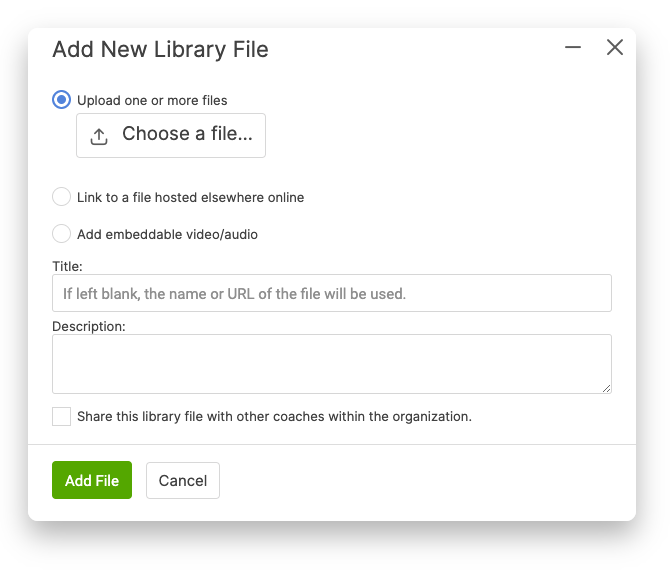
Task: Open the Choose a file picker button
Action: pos(171,135)
